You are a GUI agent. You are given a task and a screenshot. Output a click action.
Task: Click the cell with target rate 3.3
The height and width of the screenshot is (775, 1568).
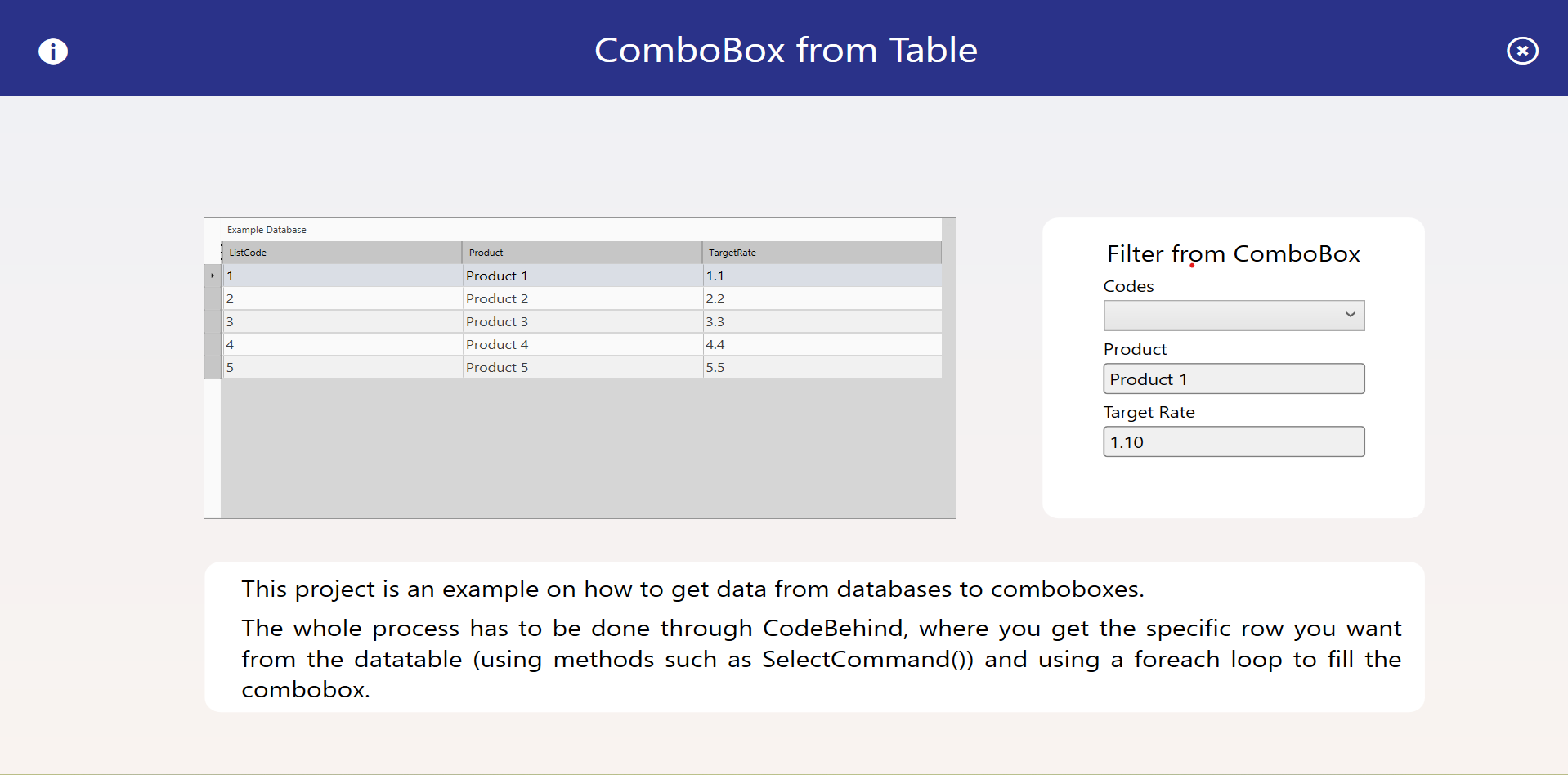click(x=821, y=322)
